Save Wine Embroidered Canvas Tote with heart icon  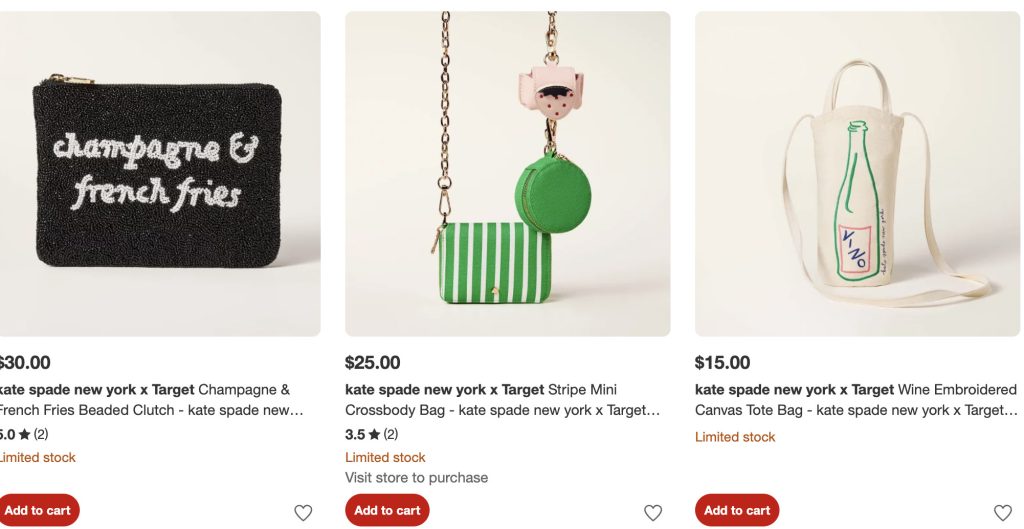coord(1003,513)
